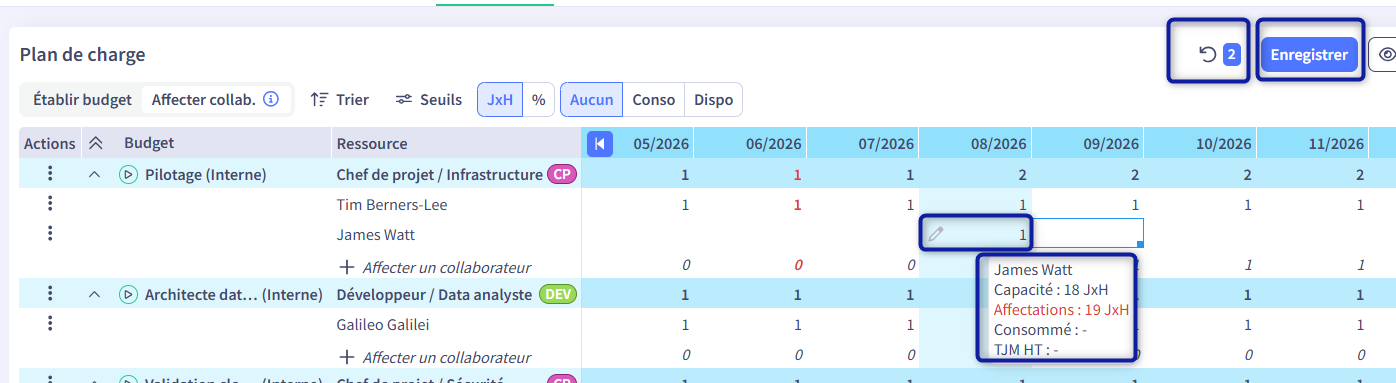This screenshot has height=383, width=1396.
Task: Collapse the Pilotage (Interne) budget row
Action: click(95, 175)
